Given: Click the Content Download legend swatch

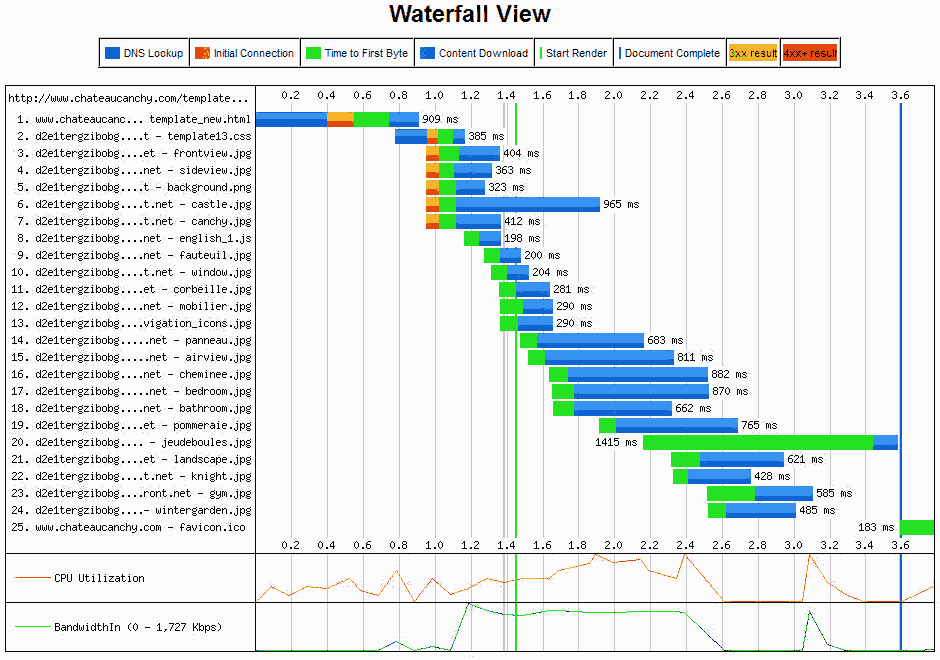Looking at the screenshot, I should pos(427,53).
